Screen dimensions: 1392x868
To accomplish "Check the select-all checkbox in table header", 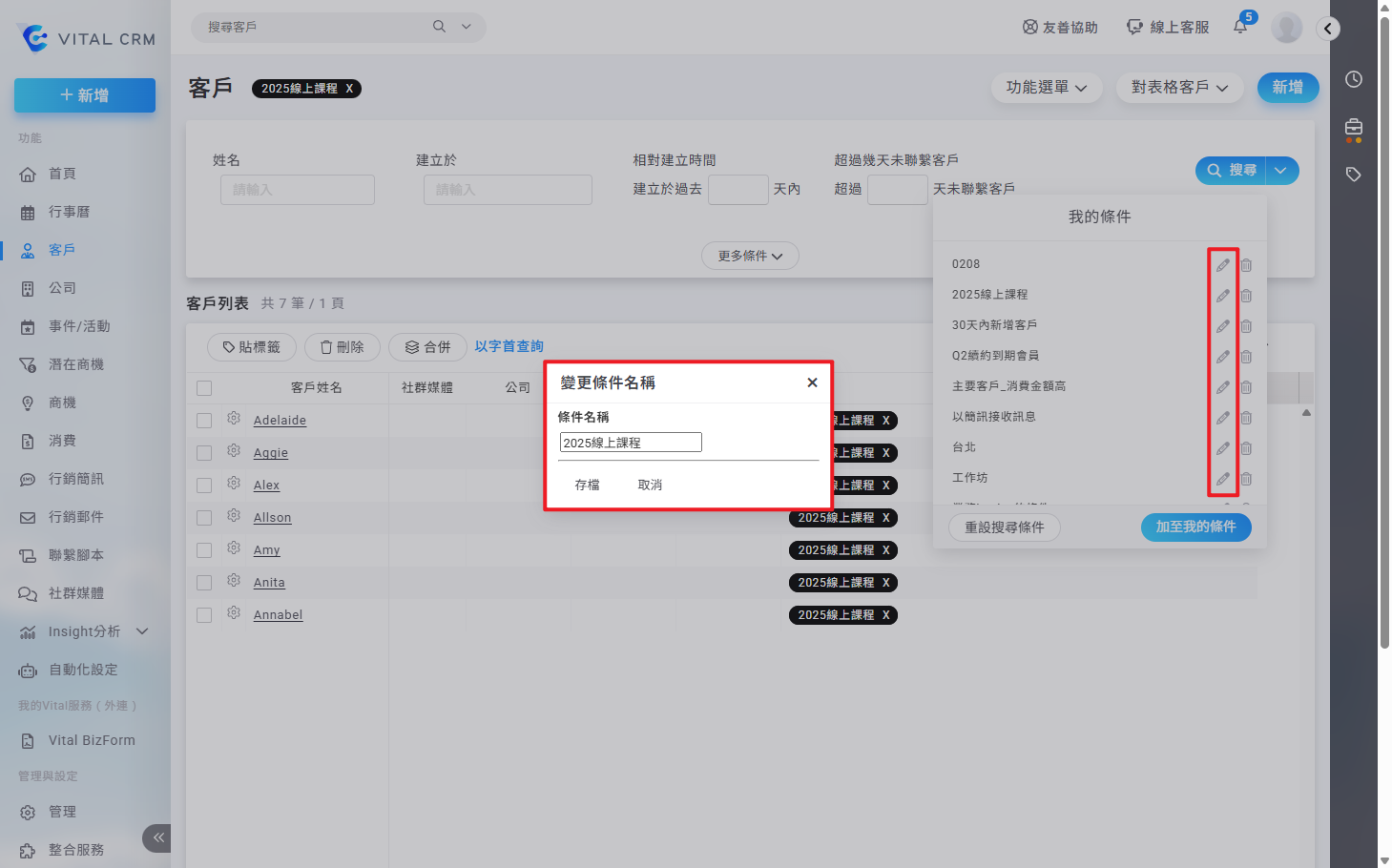I will coord(204,388).
